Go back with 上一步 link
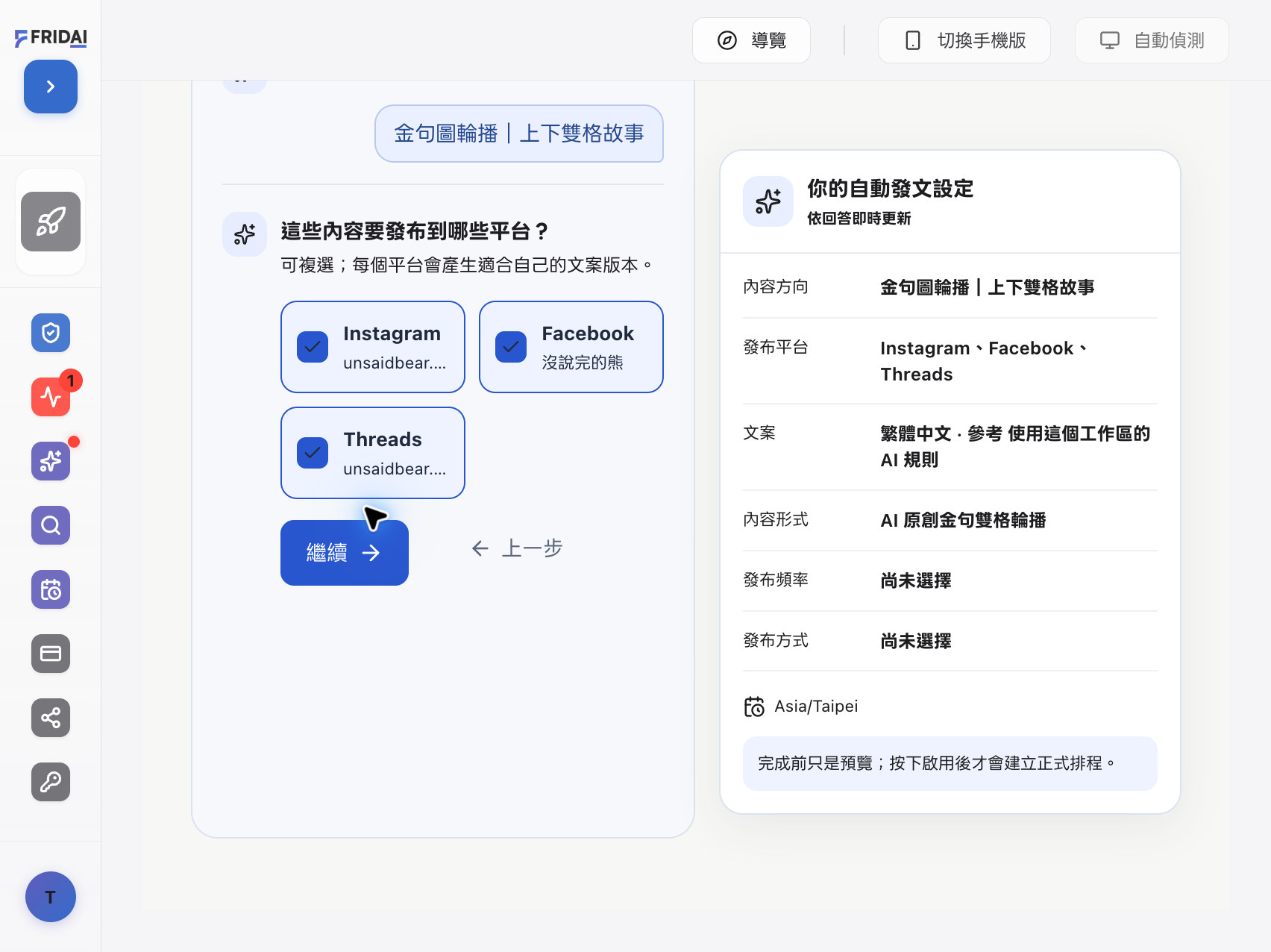The height and width of the screenshot is (952, 1271). pos(517,548)
